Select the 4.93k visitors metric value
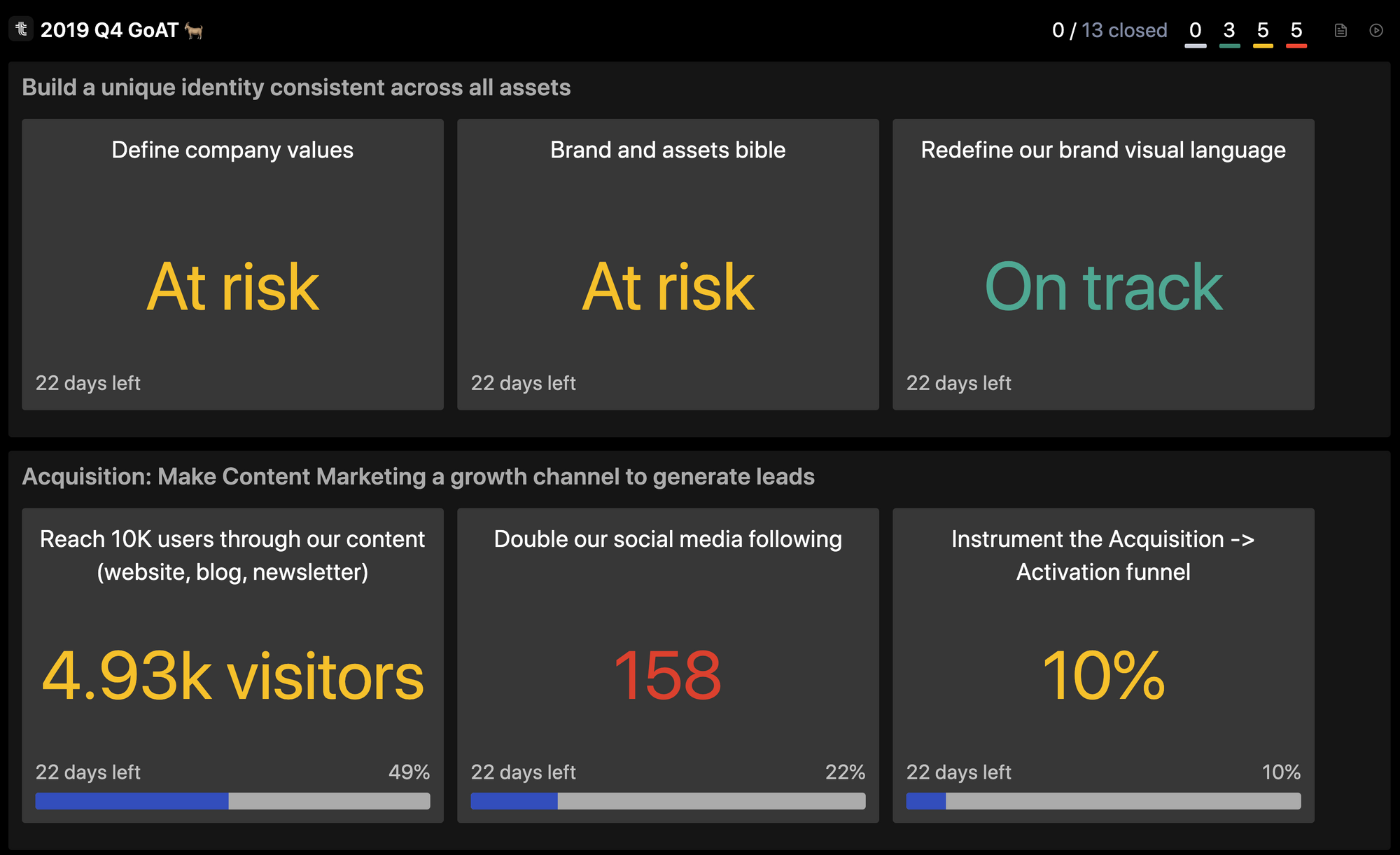The image size is (1400, 855). [232, 676]
